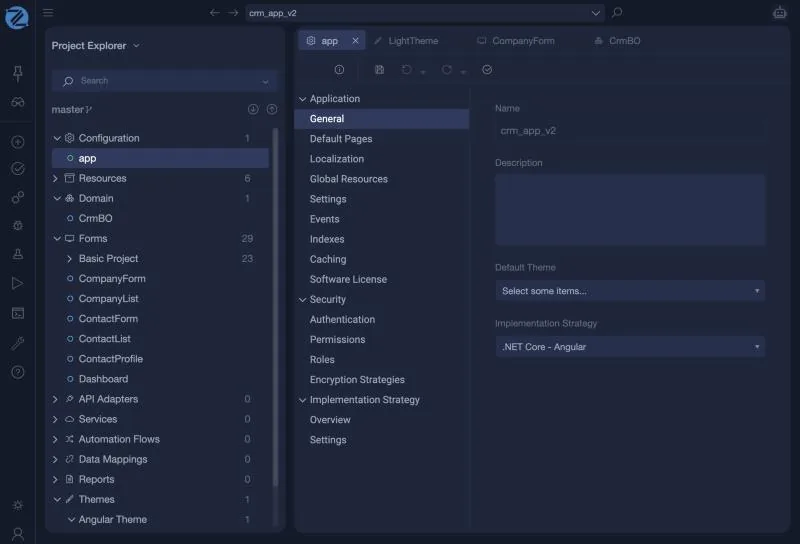Select Localization settings item

337,159
